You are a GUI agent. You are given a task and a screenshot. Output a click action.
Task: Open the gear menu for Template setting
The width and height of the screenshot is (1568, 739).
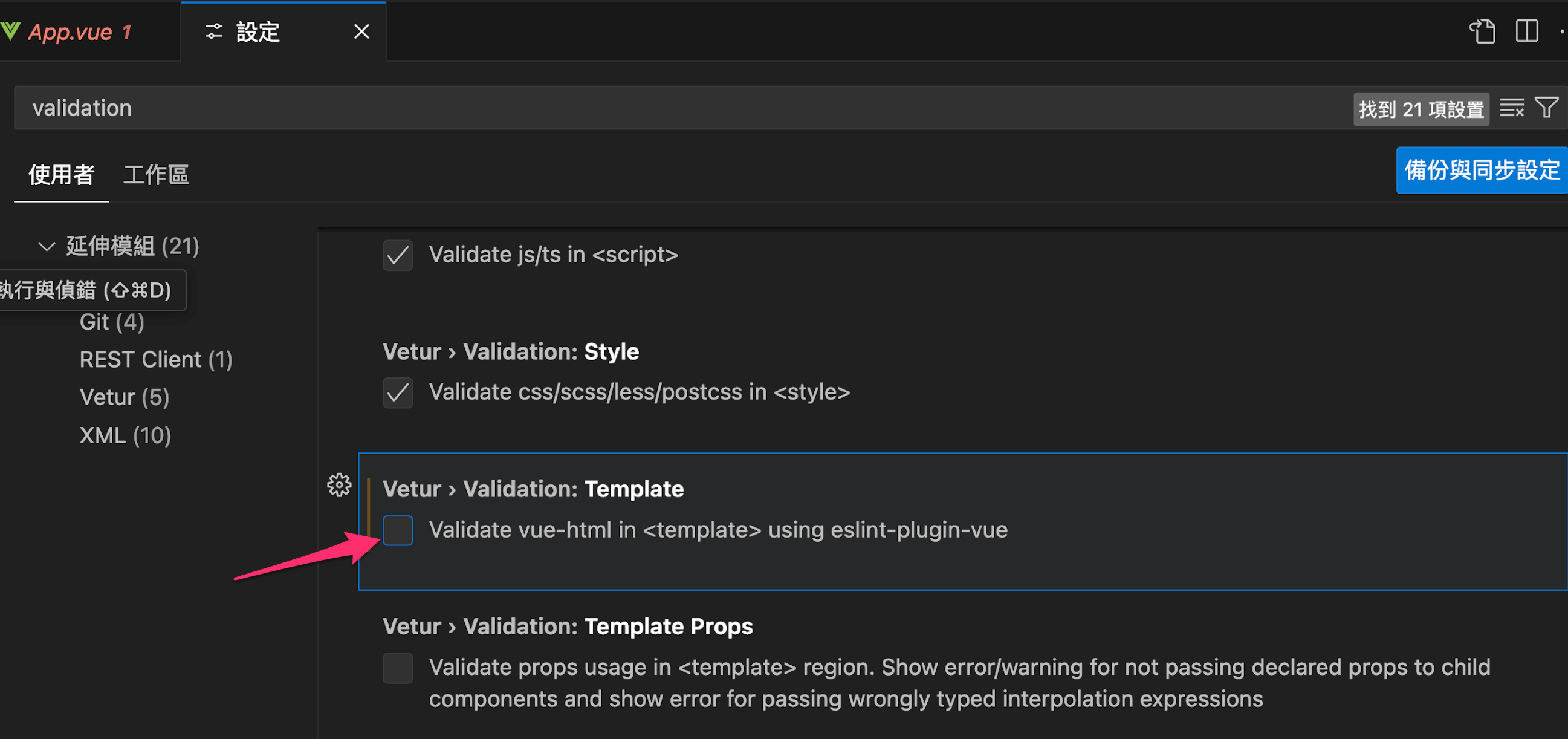(x=339, y=485)
